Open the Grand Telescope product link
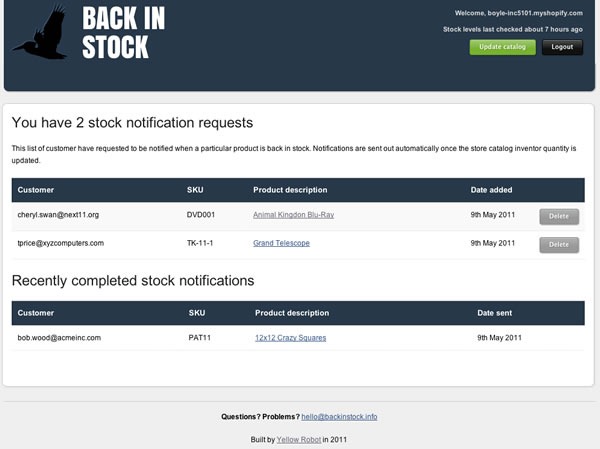The height and width of the screenshot is (449, 600). pyautogui.click(x=281, y=243)
